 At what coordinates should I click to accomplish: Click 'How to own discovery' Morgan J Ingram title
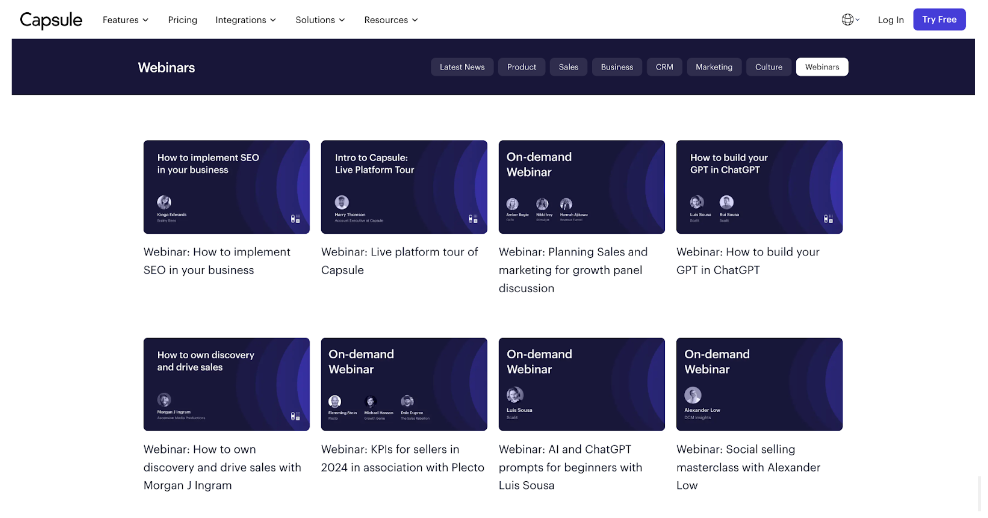pos(222,467)
